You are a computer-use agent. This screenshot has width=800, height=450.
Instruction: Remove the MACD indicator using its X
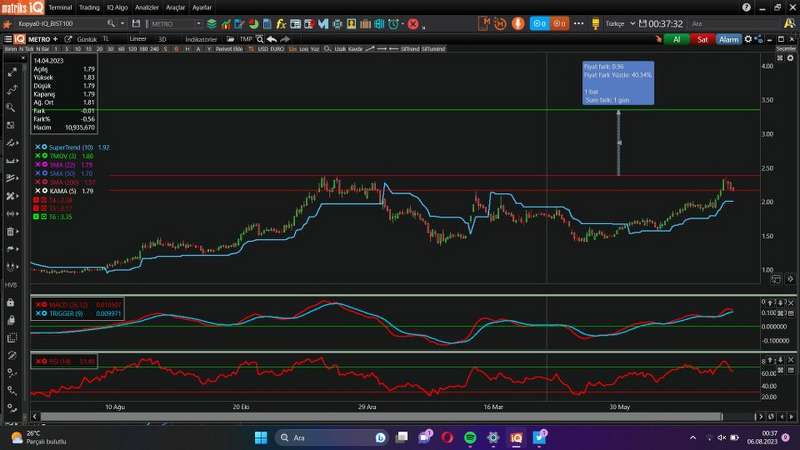pyautogui.click(x=37, y=303)
